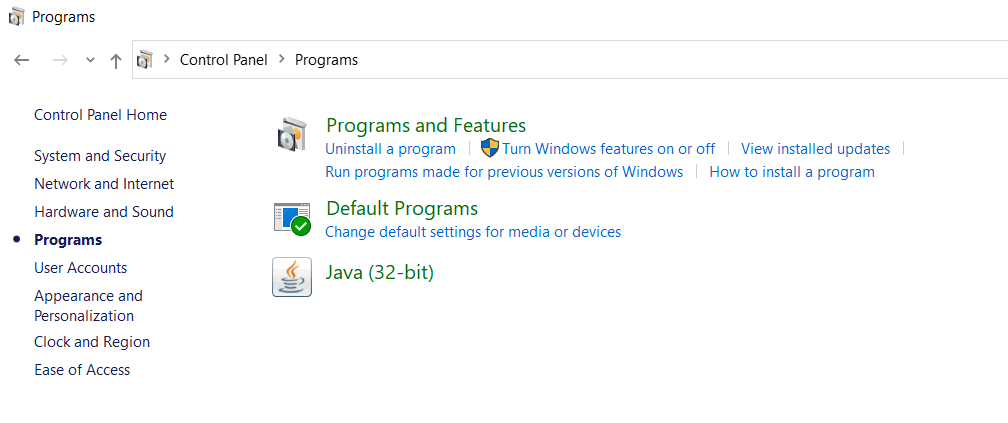Select System and Security in sidebar
This screenshot has width=1008, height=423.
point(100,156)
